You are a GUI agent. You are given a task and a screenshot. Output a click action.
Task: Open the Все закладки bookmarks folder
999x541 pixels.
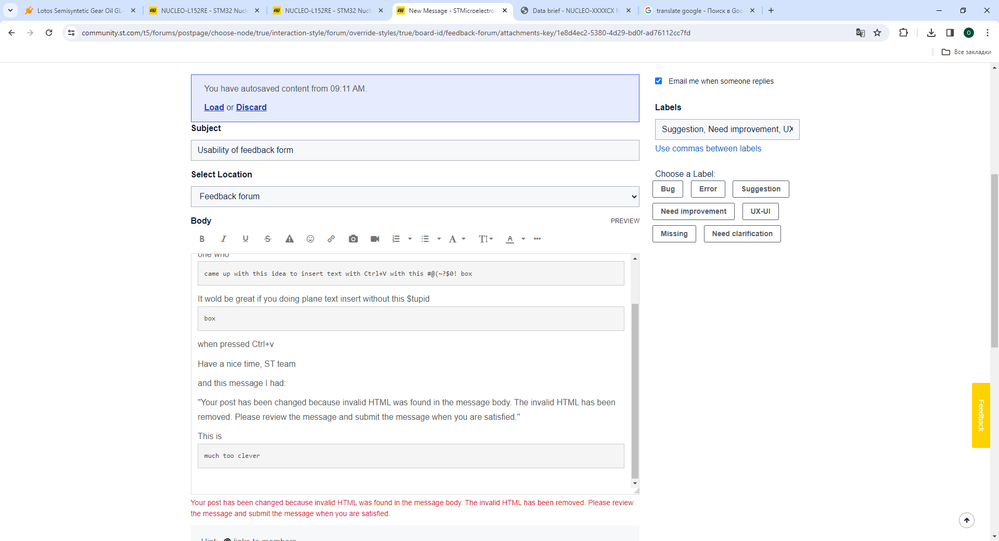[x=967, y=52]
